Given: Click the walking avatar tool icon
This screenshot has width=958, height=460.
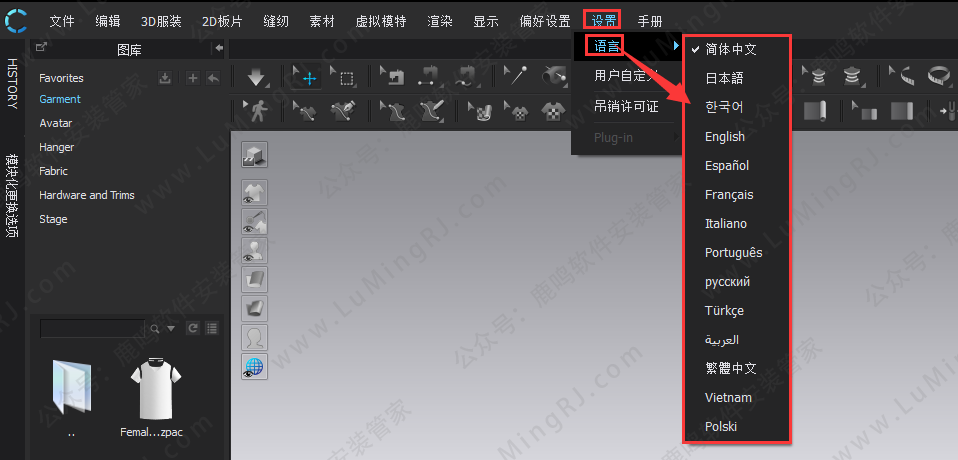Looking at the screenshot, I should point(258,110).
